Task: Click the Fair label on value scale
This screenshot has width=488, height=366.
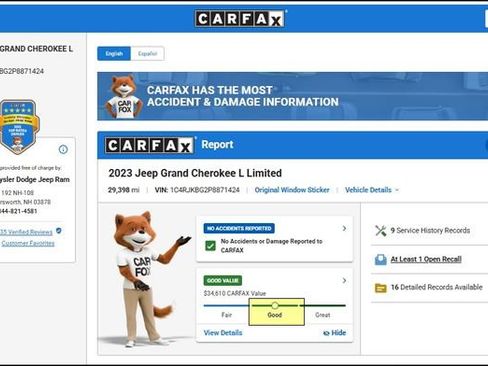Action: [x=227, y=315]
